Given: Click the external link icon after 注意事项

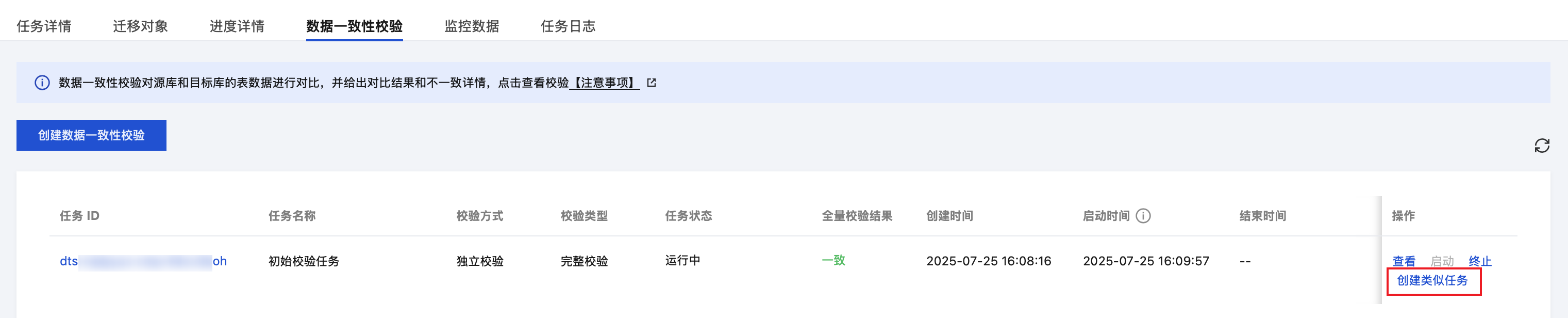Looking at the screenshot, I should [652, 83].
